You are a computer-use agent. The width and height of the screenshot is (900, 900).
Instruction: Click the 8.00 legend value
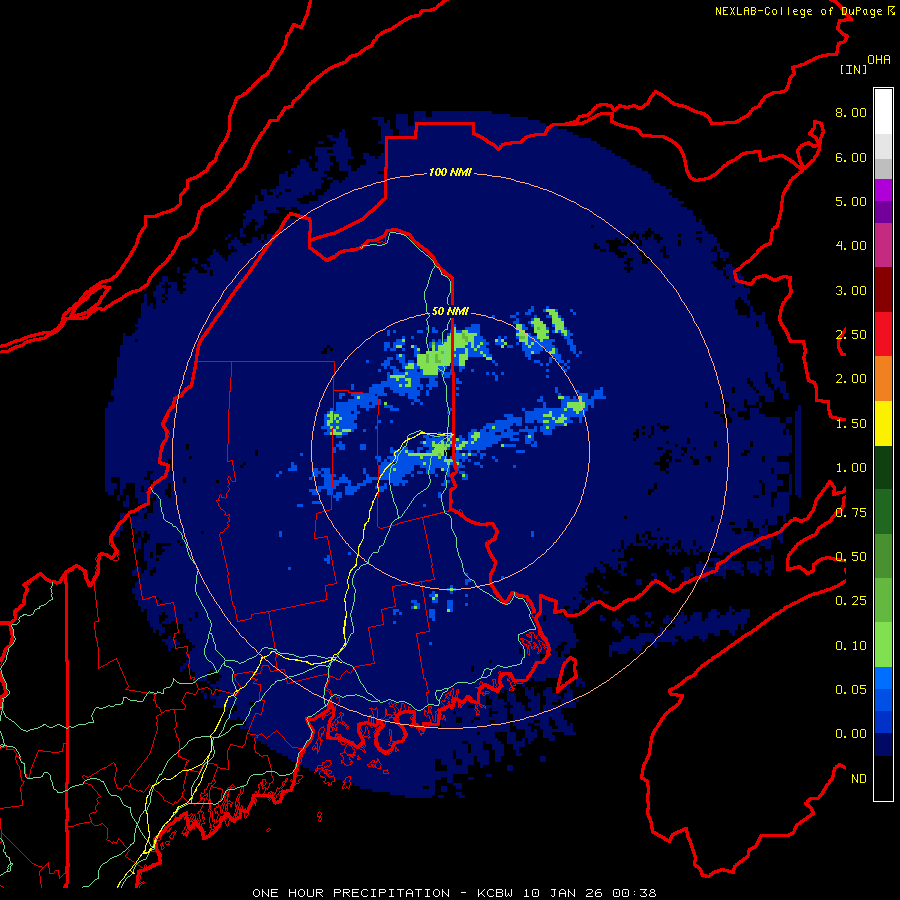(851, 112)
